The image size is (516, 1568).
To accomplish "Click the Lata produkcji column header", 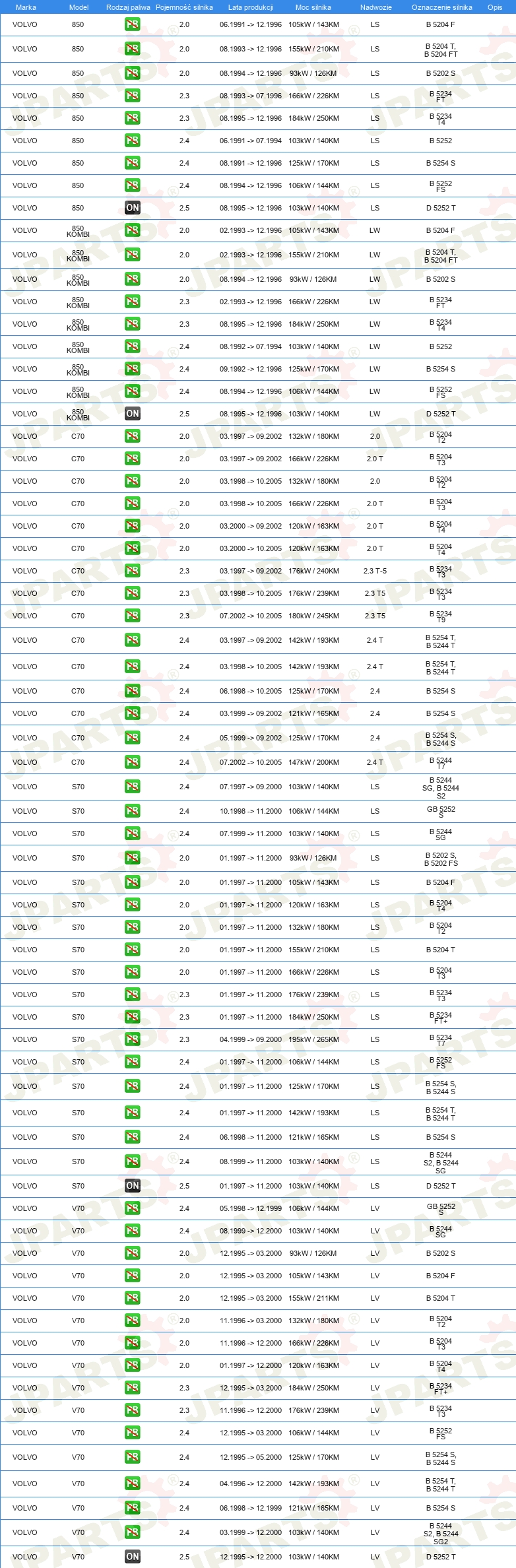I will pos(251,7).
